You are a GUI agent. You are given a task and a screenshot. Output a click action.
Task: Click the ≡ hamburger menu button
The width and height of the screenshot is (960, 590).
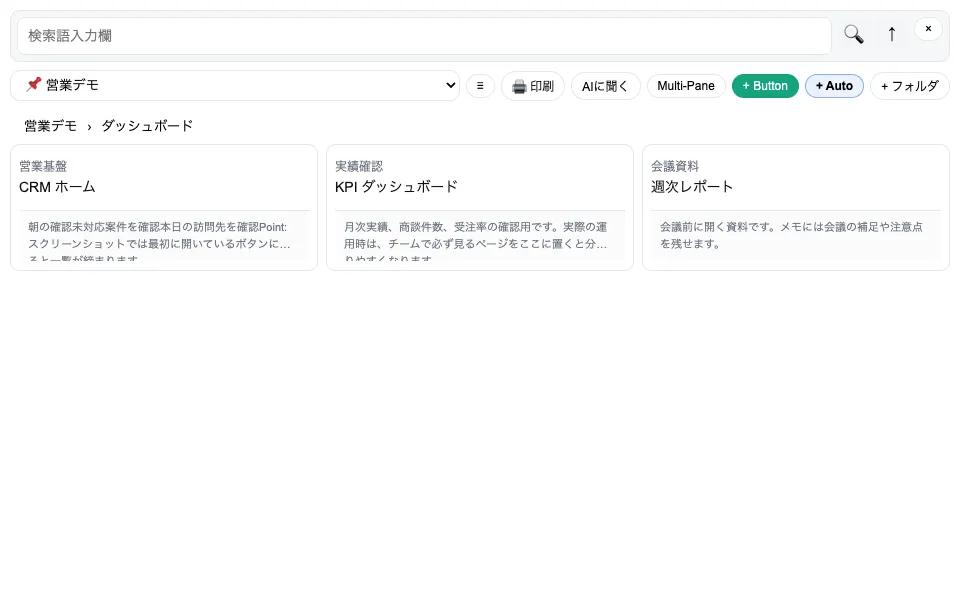[480, 86]
